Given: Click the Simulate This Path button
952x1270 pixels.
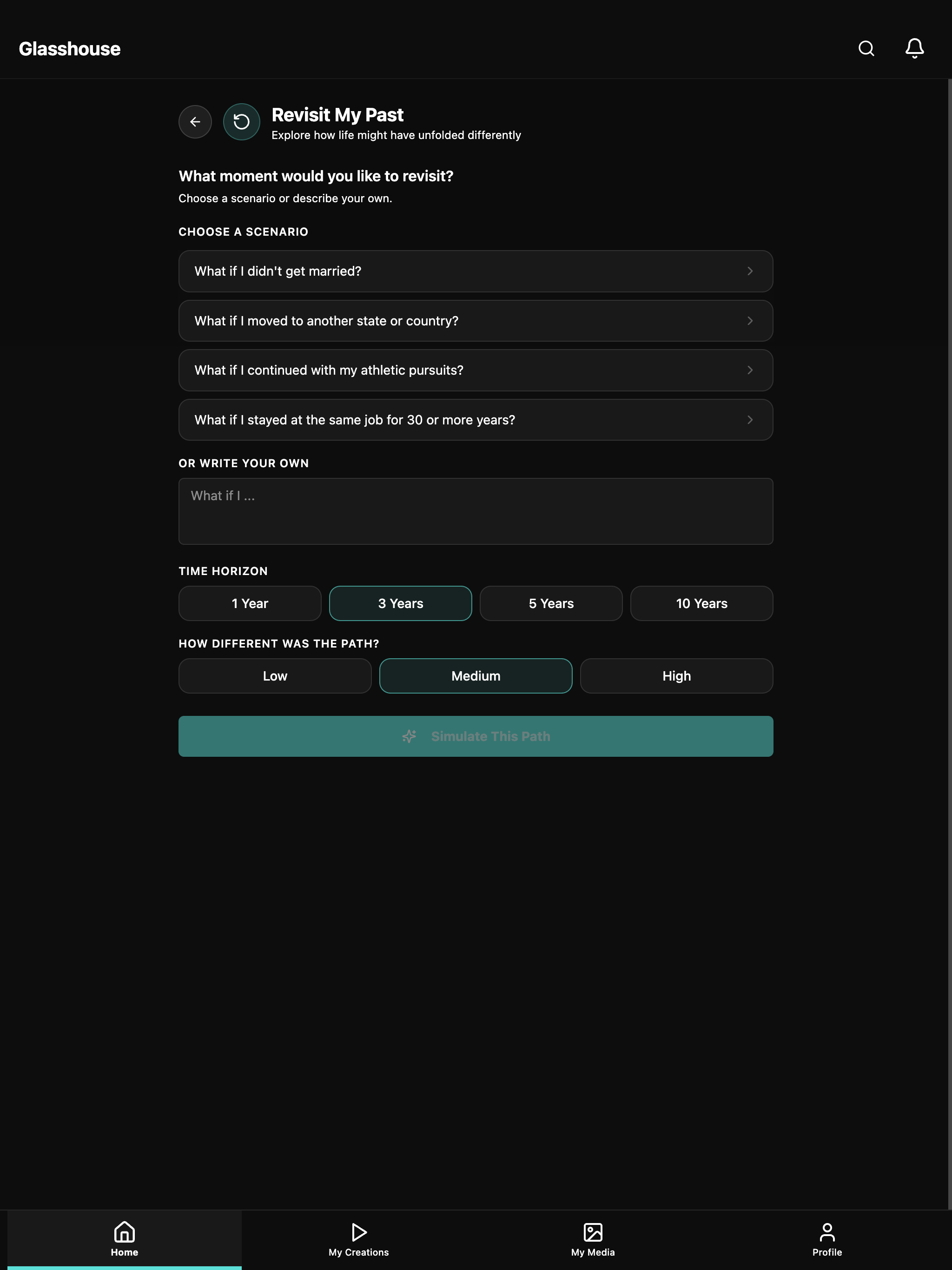Looking at the screenshot, I should point(476,736).
